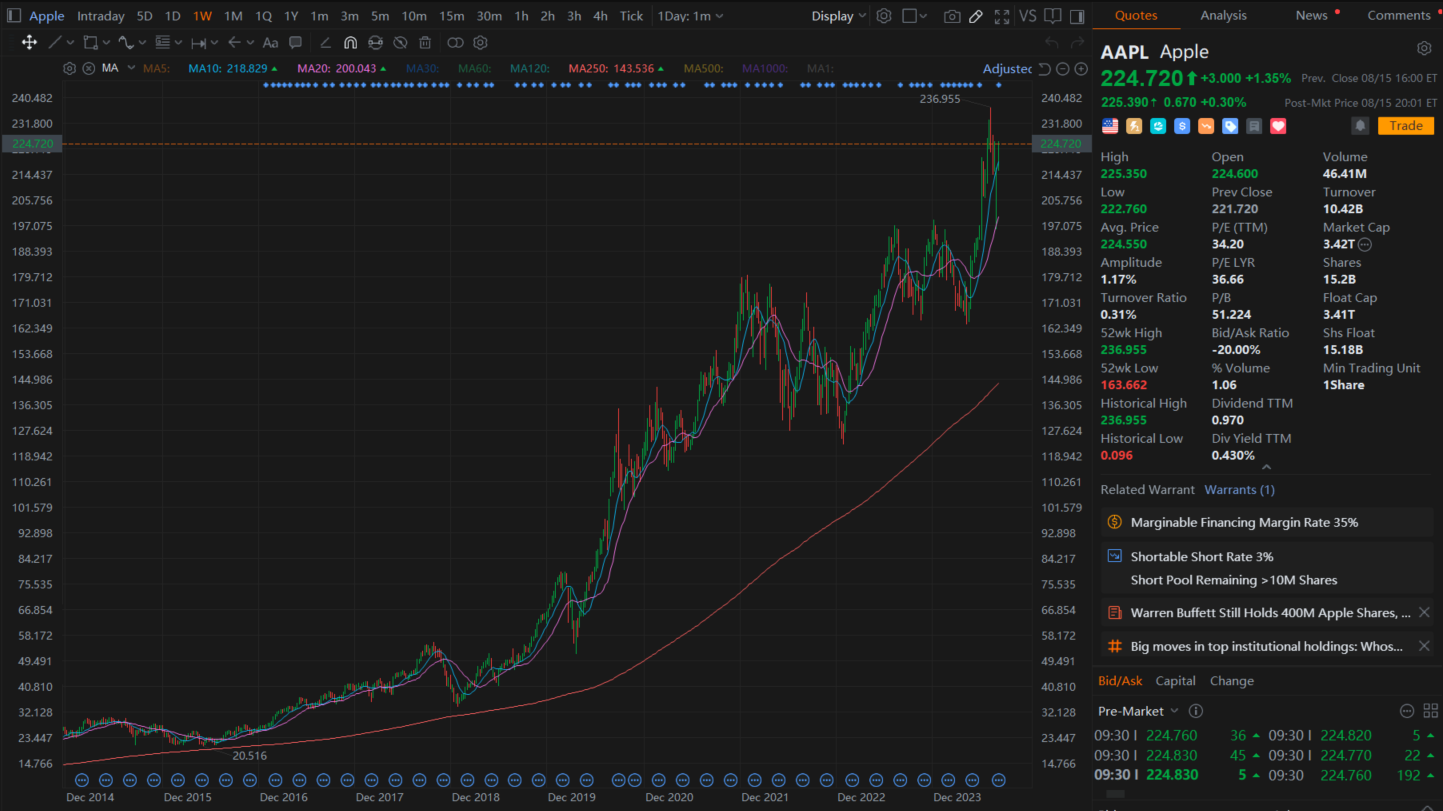Open the Warrants (1) link
This screenshot has height=811, width=1443.
pos(1239,490)
